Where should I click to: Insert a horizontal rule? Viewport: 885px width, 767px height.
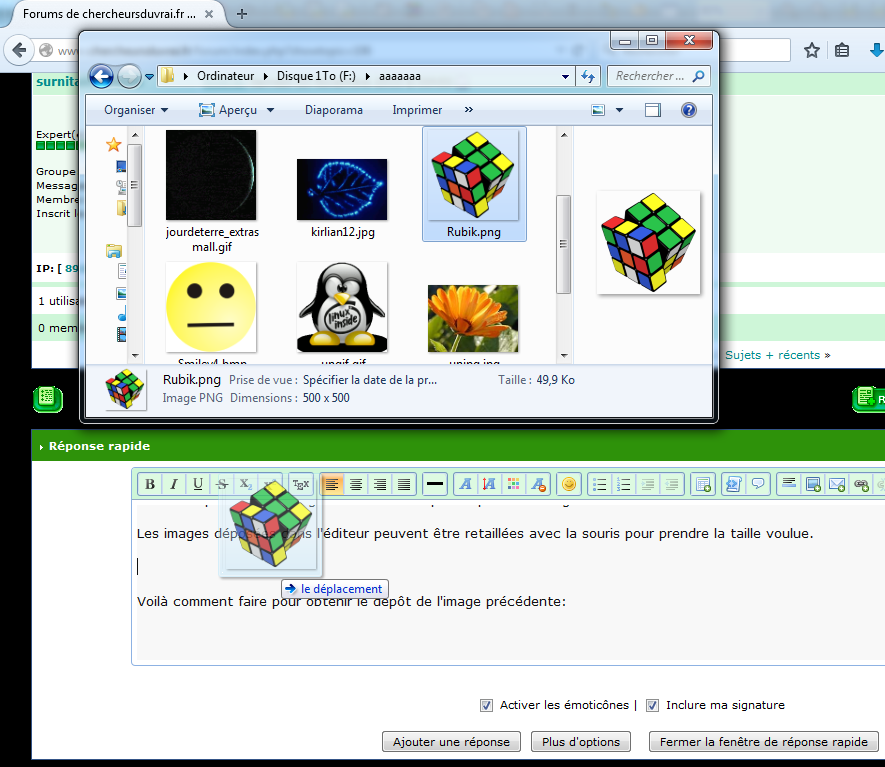click(435, 484)
